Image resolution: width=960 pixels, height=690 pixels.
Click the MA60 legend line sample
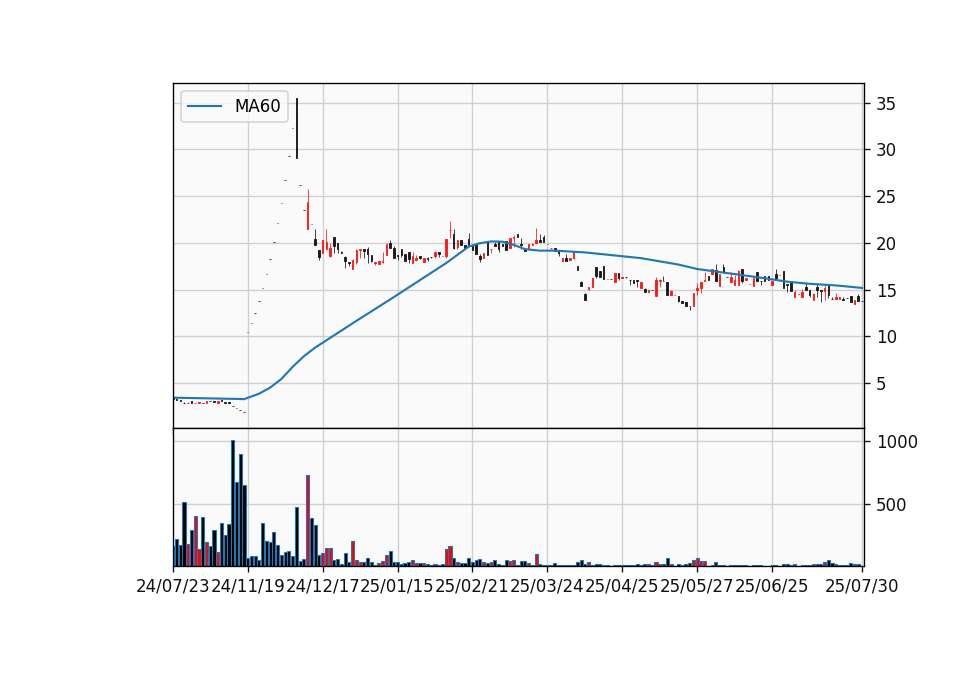pyautogui.click(x=204, y=107)
